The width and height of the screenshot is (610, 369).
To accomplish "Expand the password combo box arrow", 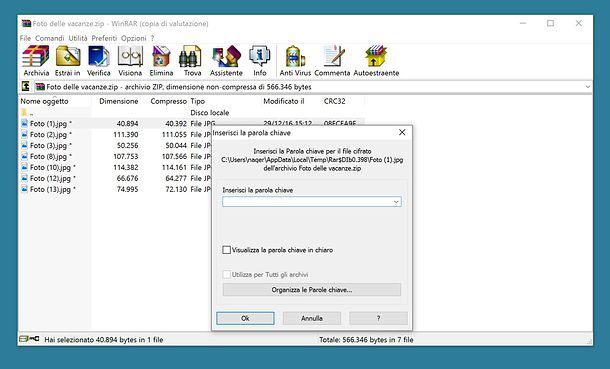I will pyautogui.click(x=396, y=202).
